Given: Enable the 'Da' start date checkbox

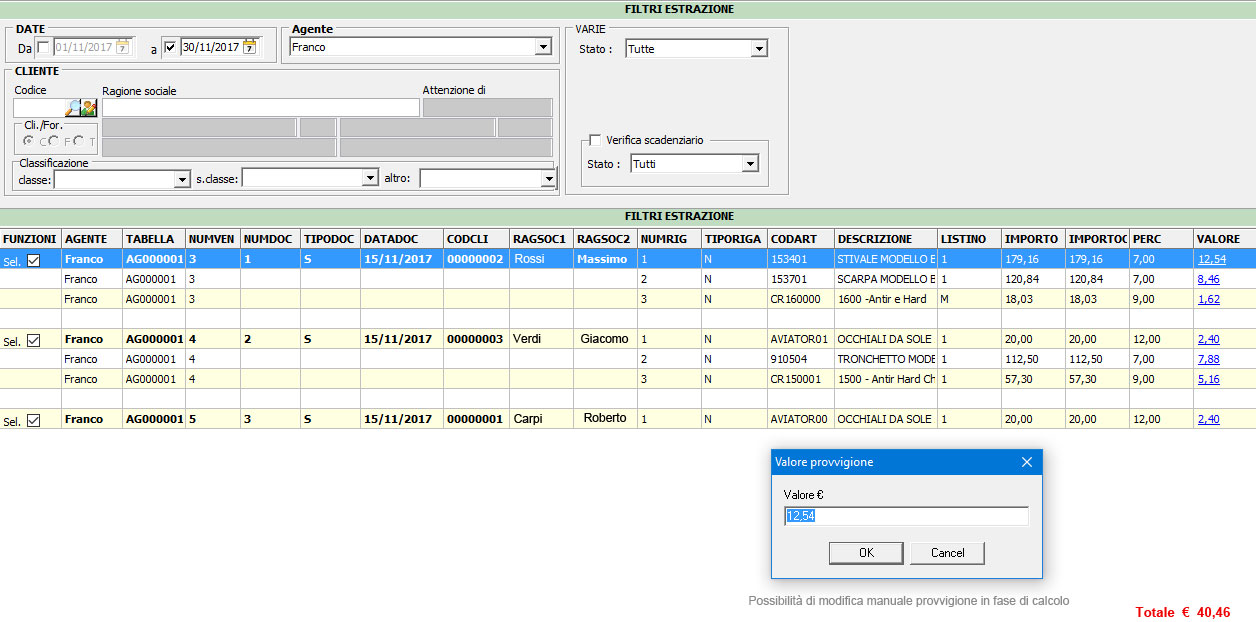Looking at the screenshot, I should point(43,47).
